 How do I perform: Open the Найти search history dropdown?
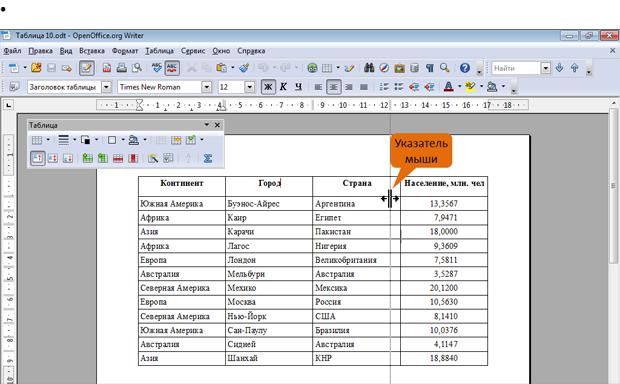pos(546,68)
